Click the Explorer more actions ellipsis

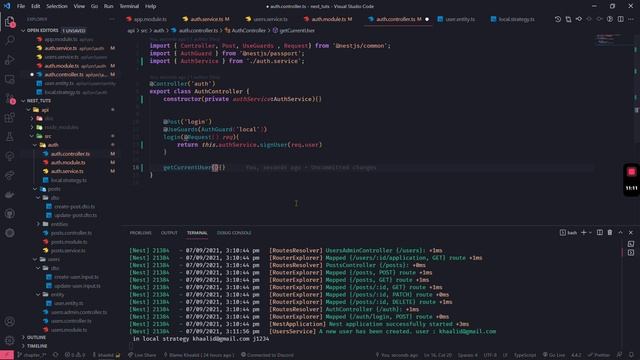click(x=112, y=19)
